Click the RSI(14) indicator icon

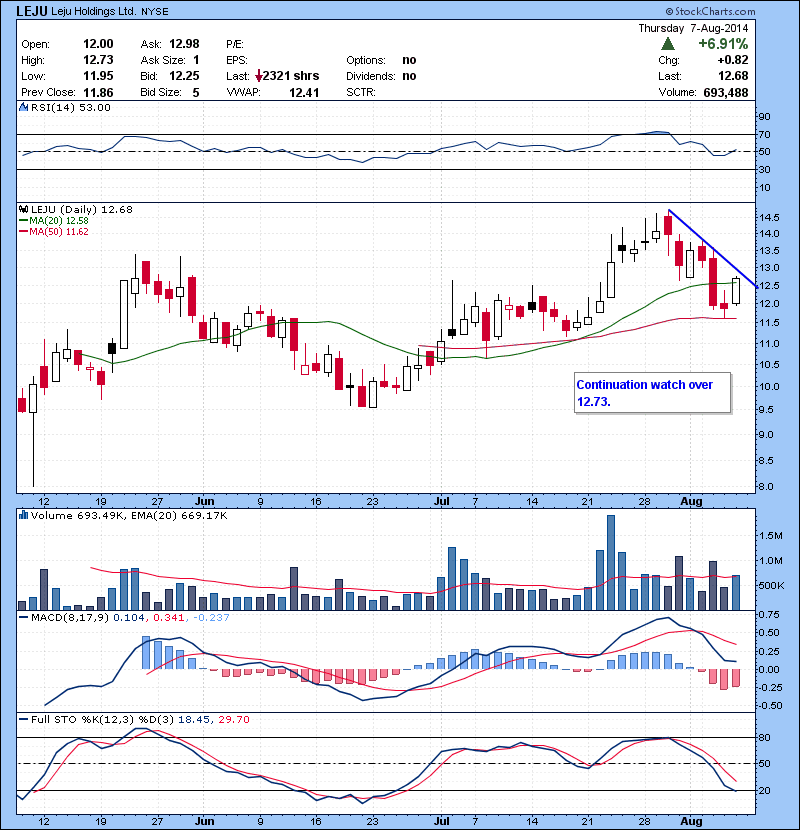point(23,107)
